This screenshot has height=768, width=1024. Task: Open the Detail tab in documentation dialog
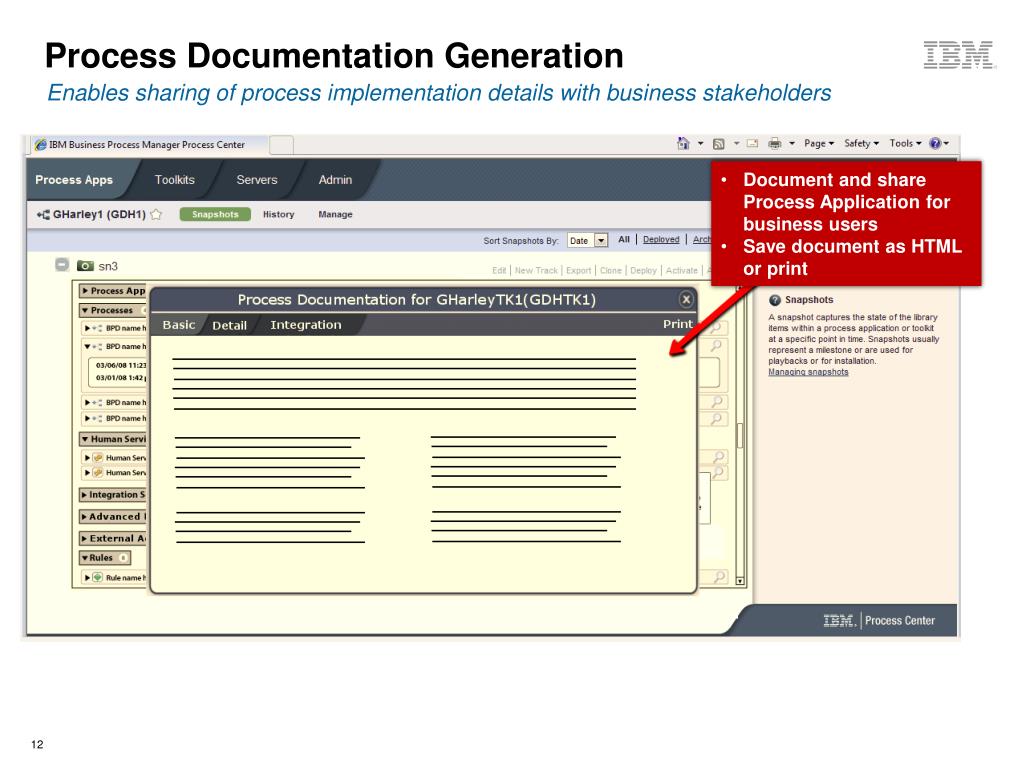(x=229, y=325)
